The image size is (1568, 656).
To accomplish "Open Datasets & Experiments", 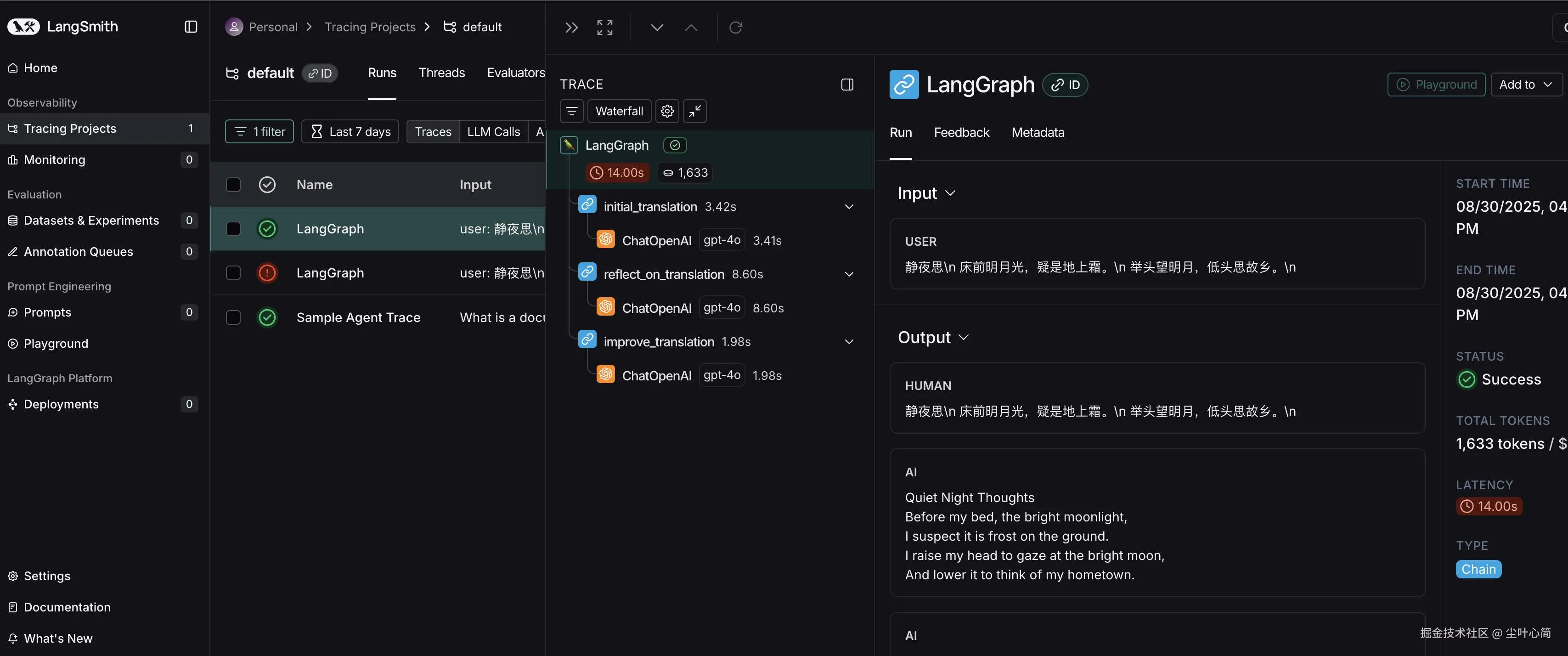I will click(x=105, y=221).
